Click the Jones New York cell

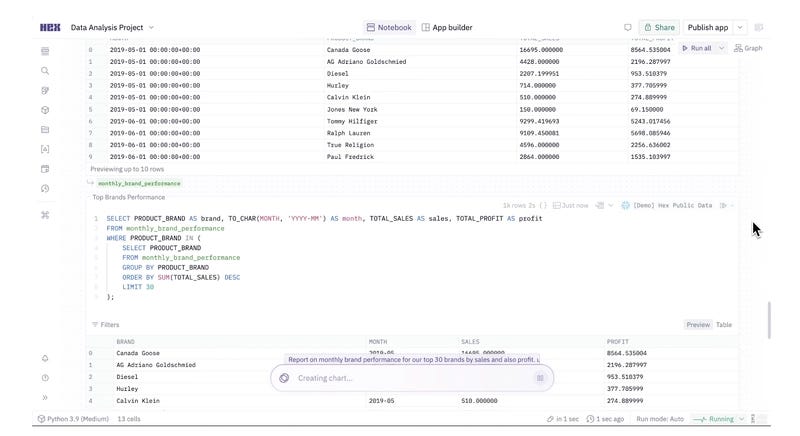click(x=352, y=110)
